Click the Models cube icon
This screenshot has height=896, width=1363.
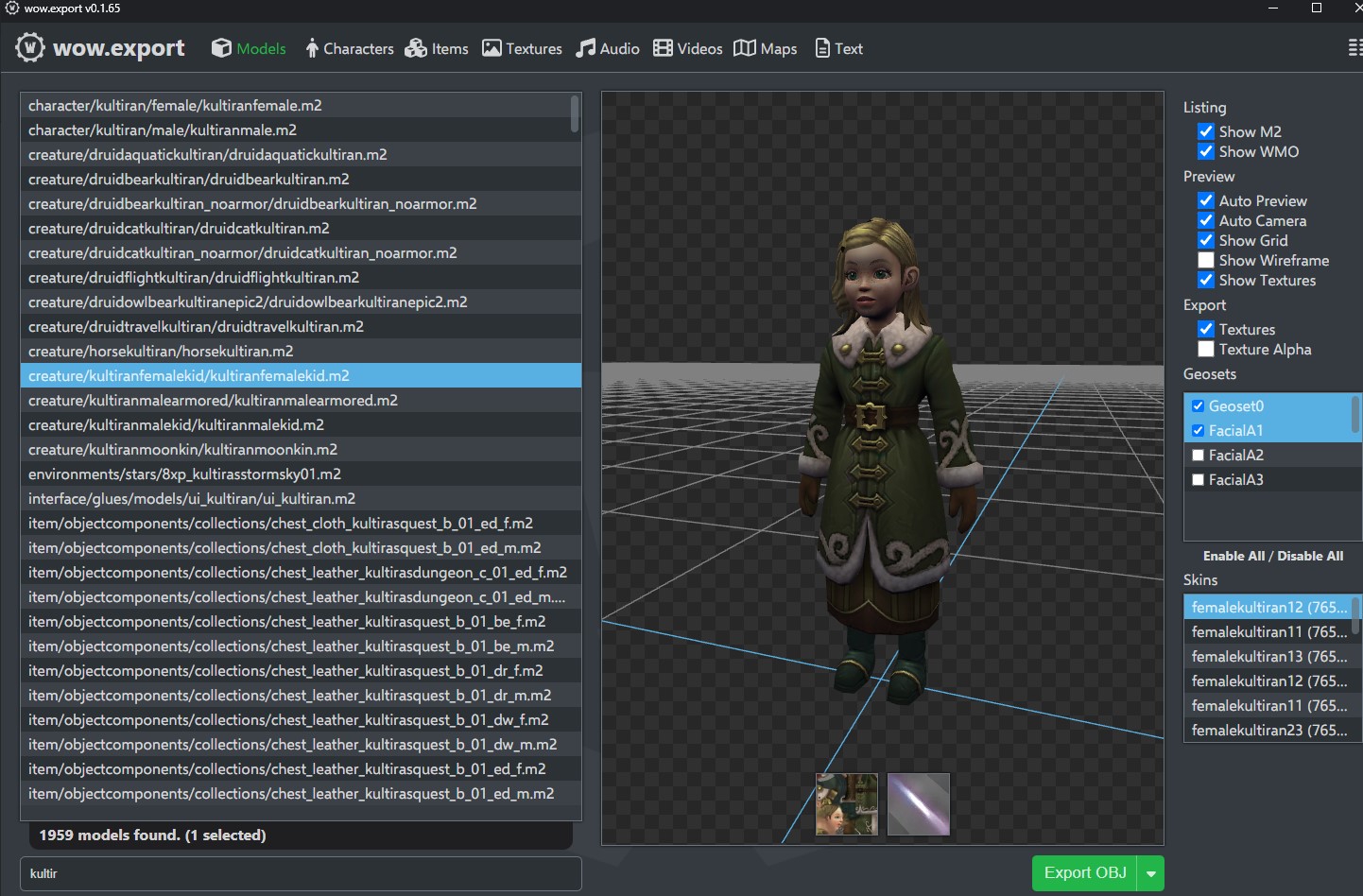coord(221,48)
